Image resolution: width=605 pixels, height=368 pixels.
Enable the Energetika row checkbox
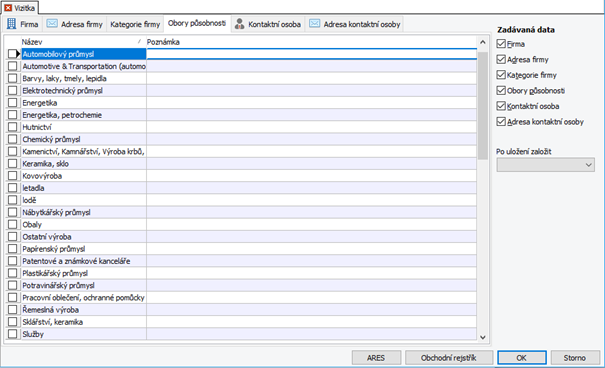click(12, 103)
